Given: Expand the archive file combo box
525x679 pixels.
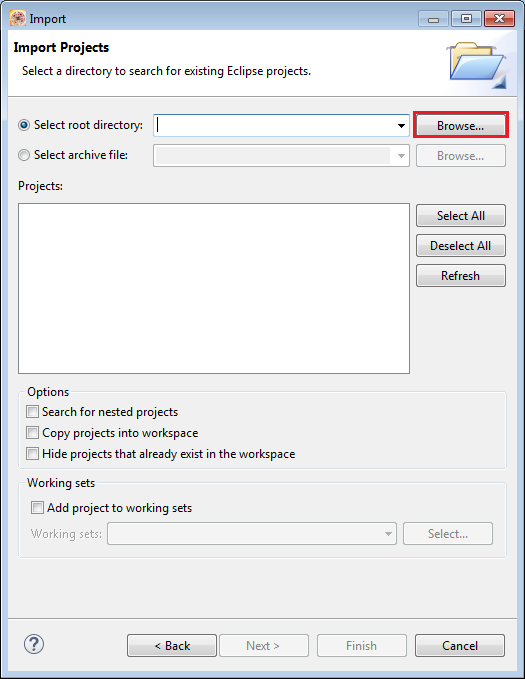Looking at the screenshot, I should point(401,156).
